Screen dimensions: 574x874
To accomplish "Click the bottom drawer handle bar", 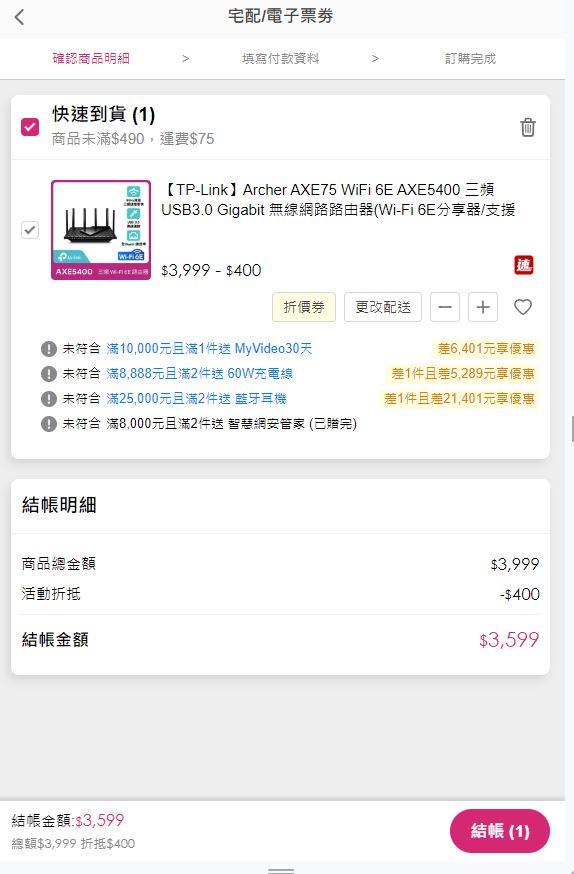I will pos(281,870).
